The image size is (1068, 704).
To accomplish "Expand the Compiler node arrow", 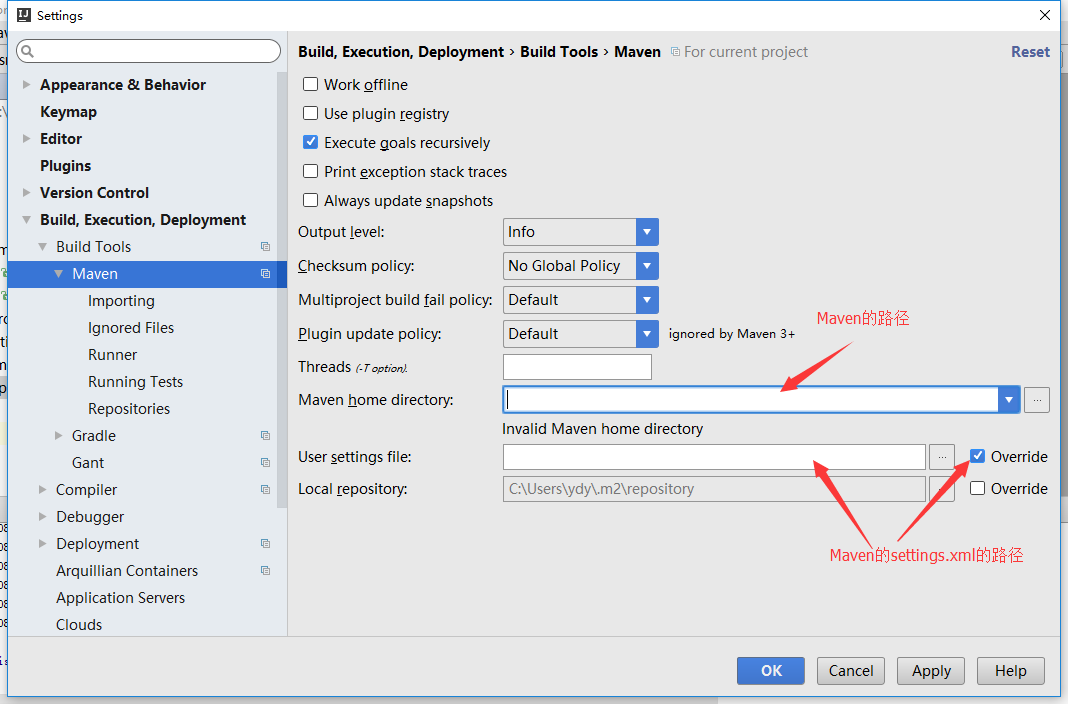I will tap(43, 490).
